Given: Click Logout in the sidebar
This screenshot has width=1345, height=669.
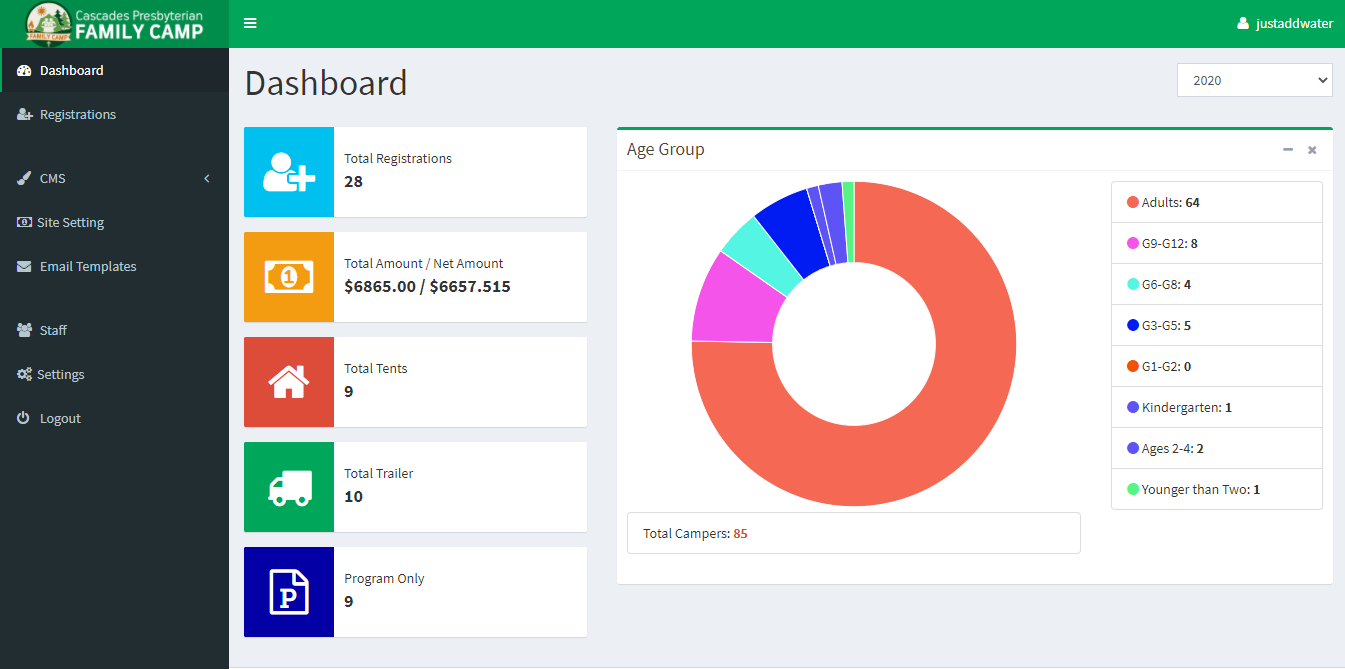Looking at the screenshot, I should pos(60,418).
